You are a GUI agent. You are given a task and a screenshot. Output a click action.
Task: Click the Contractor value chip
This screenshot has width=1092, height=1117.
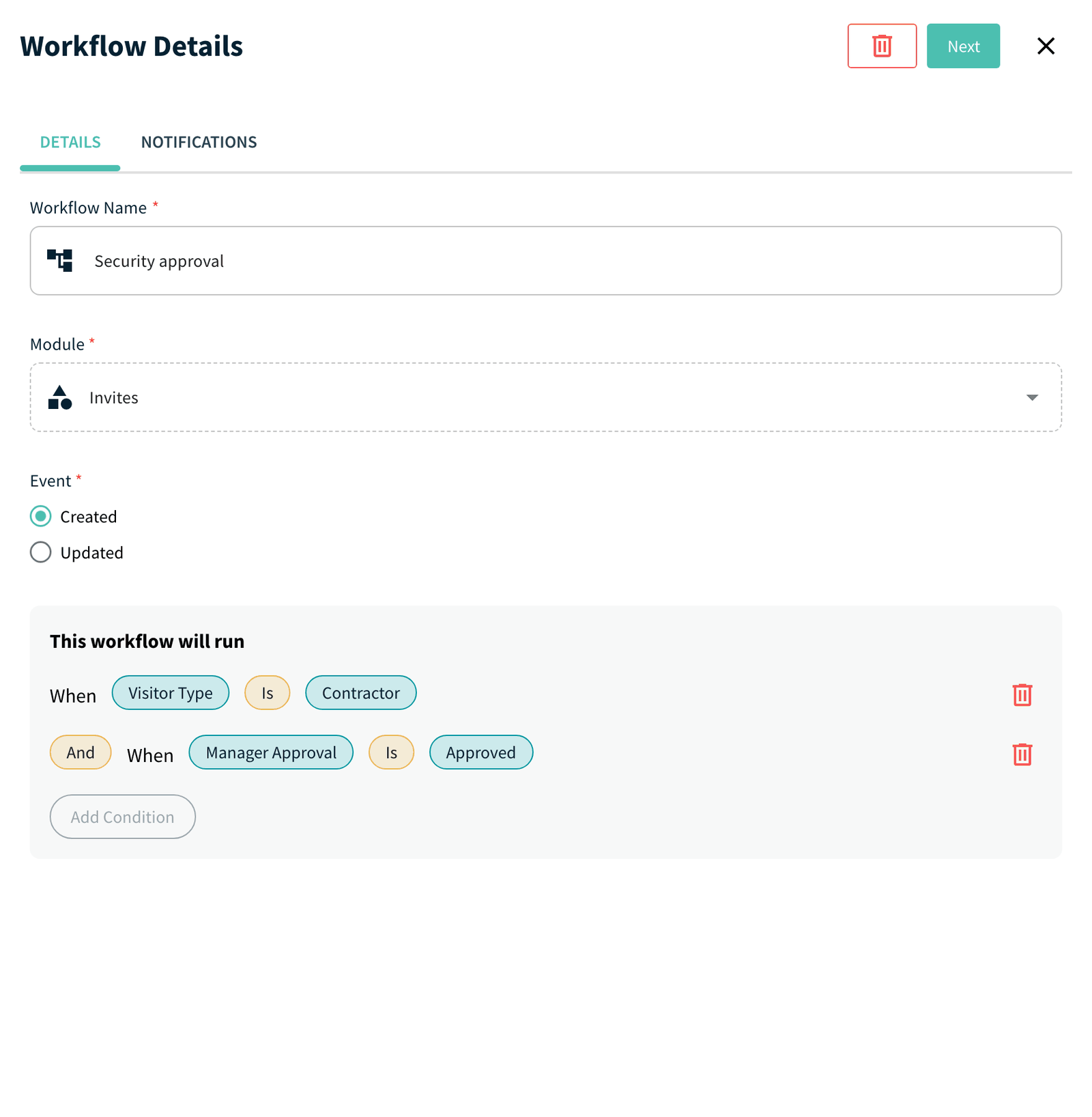click(360, 692)
